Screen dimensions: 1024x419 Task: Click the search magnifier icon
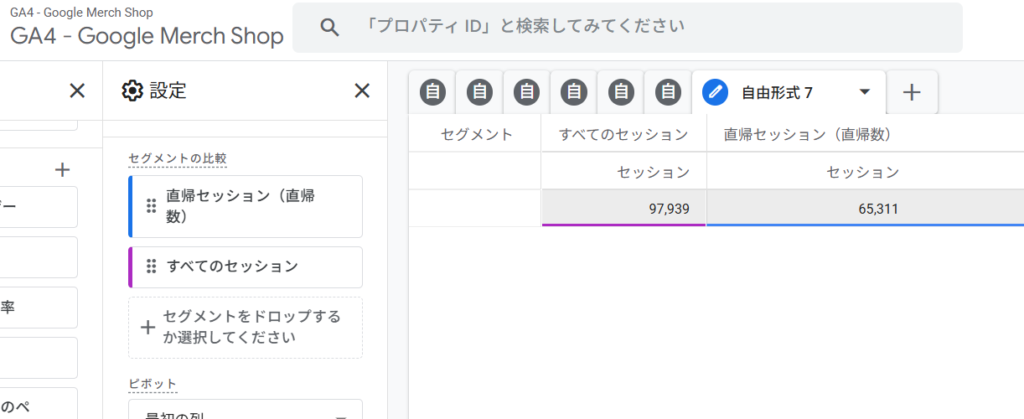(329, 27)
